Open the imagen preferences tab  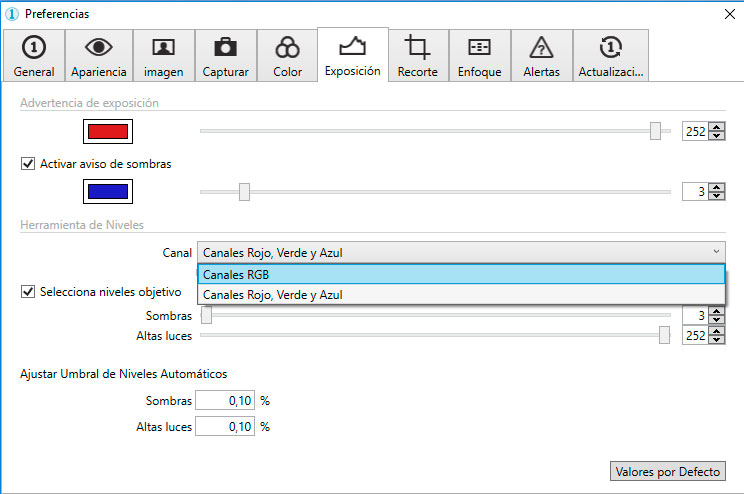pos(163,57)
